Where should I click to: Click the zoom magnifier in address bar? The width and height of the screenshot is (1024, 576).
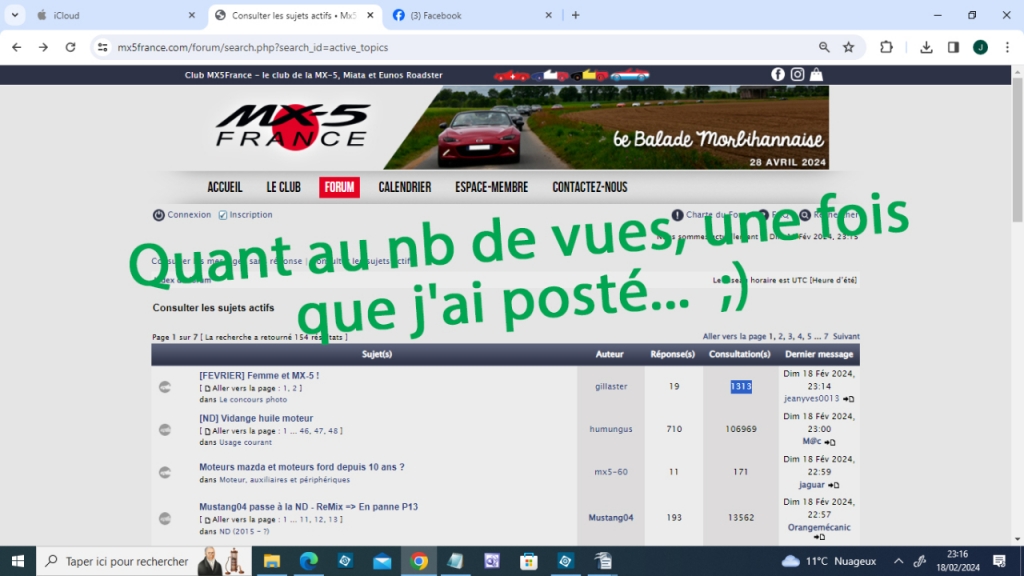pyautogui.click(x=824, y=47)
